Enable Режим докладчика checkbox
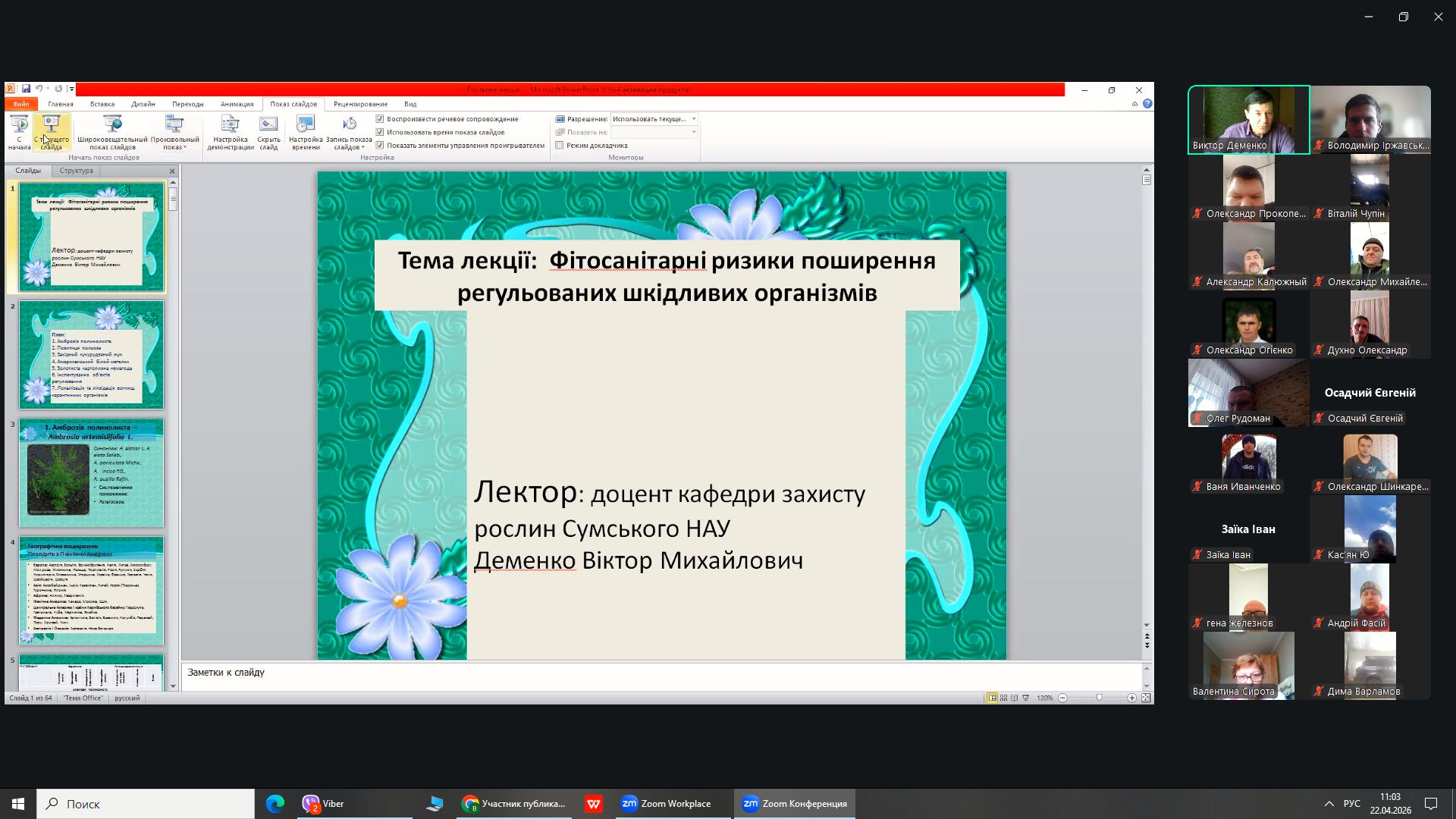 pos(560,146)
